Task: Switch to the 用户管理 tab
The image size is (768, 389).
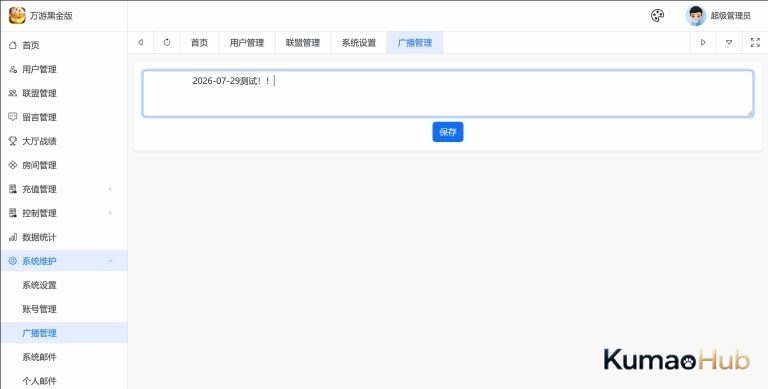Action: click(247, 43)
